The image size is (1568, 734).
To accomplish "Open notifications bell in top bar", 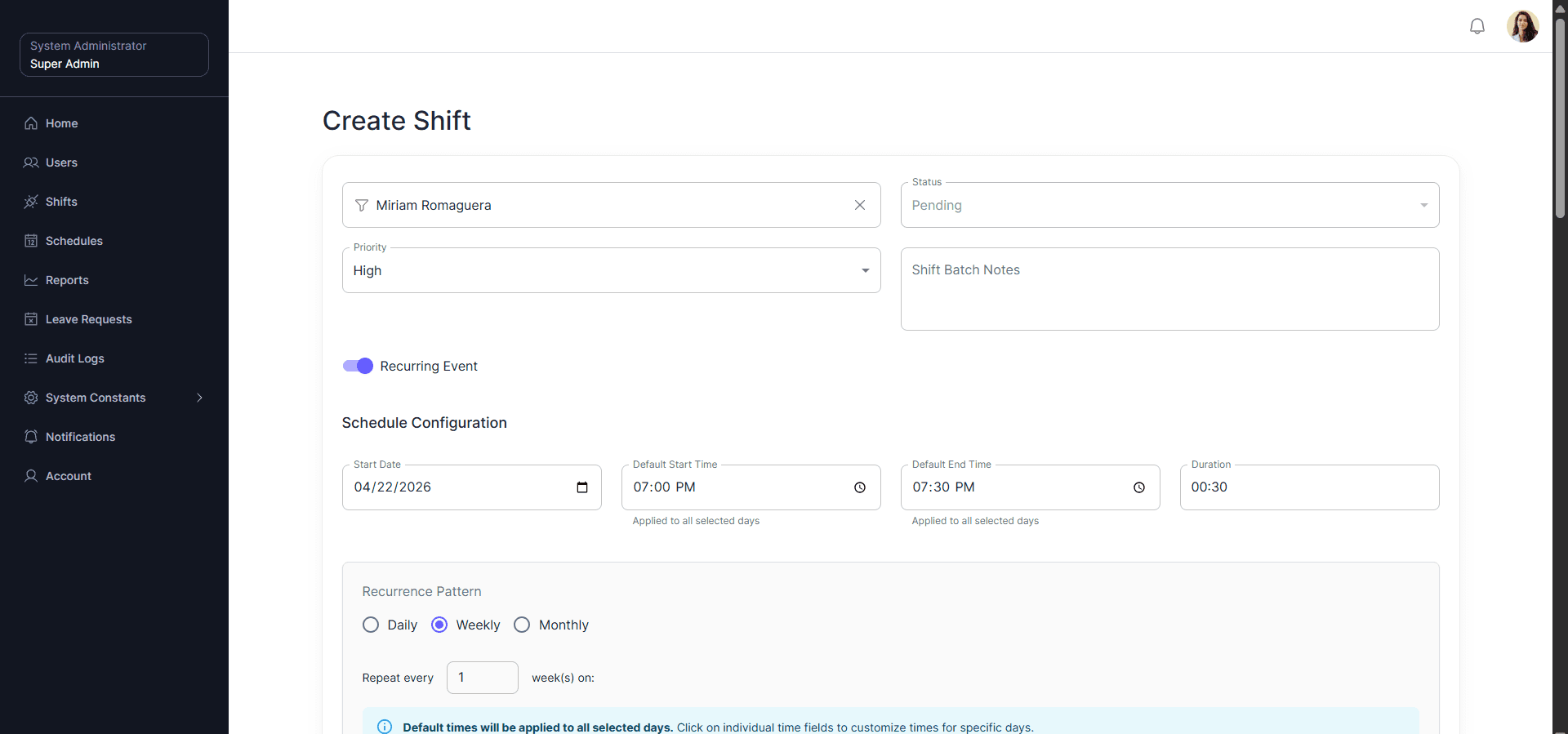I will [x=1477, y=26].
